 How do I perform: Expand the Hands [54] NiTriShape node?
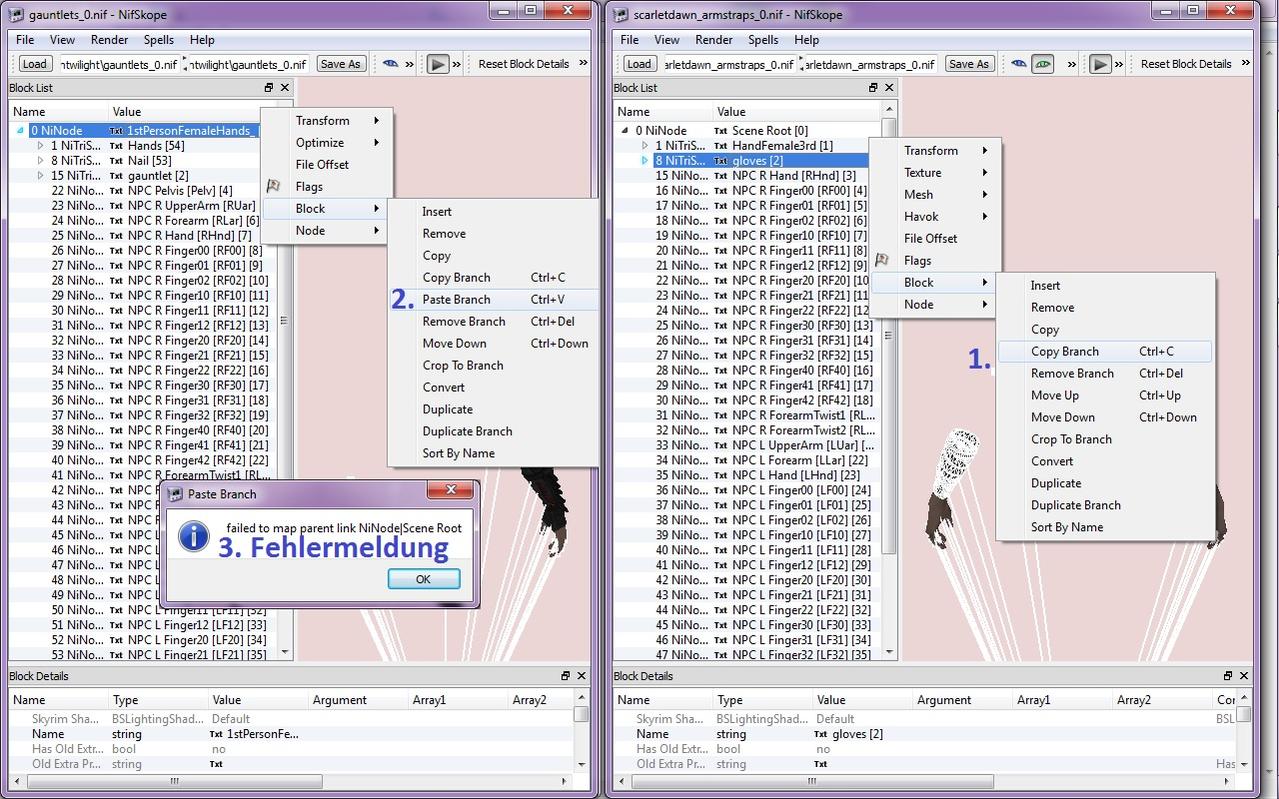tap(41, 146)
